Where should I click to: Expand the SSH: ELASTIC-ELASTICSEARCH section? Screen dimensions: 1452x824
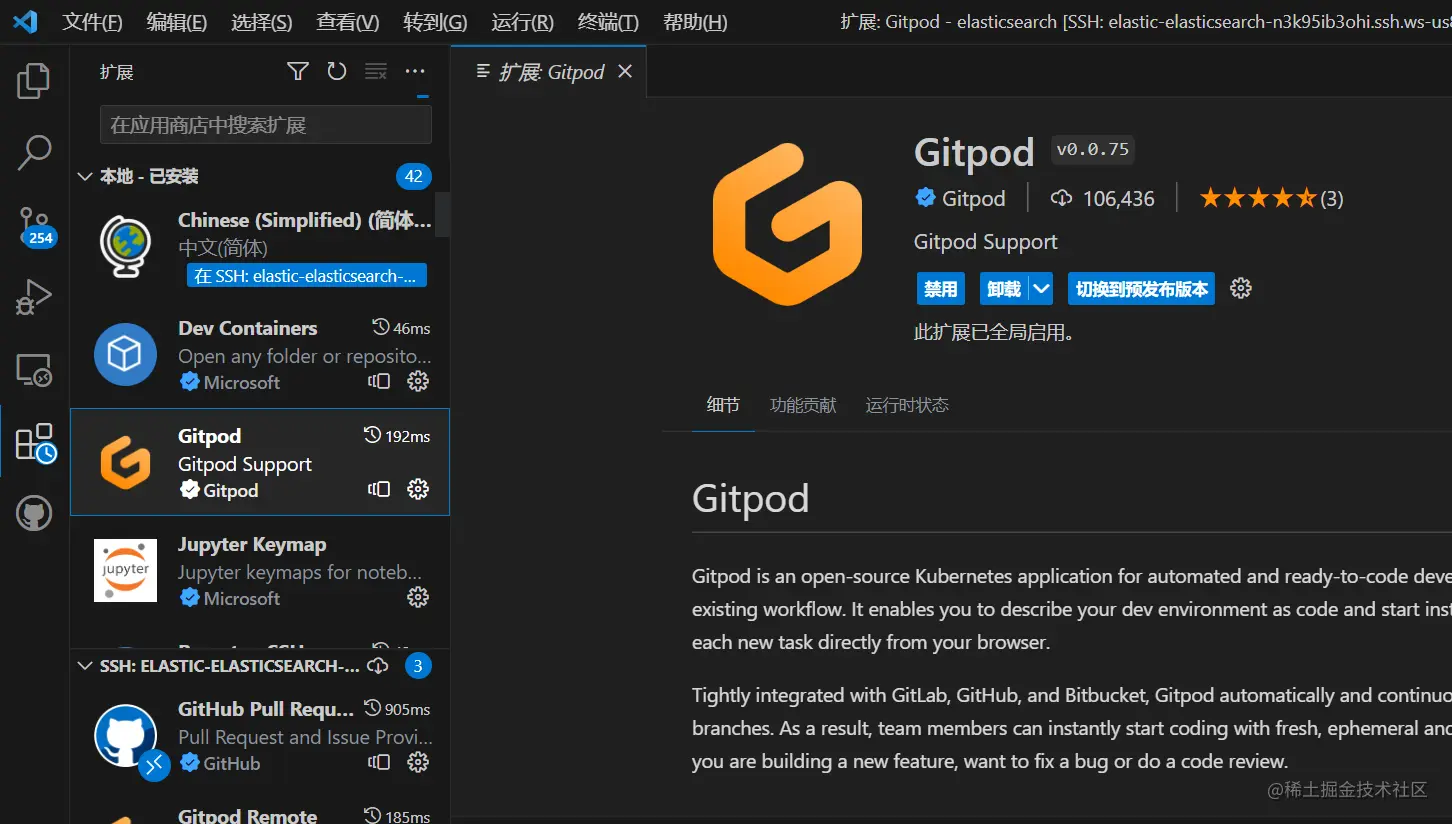coord(85,665)
